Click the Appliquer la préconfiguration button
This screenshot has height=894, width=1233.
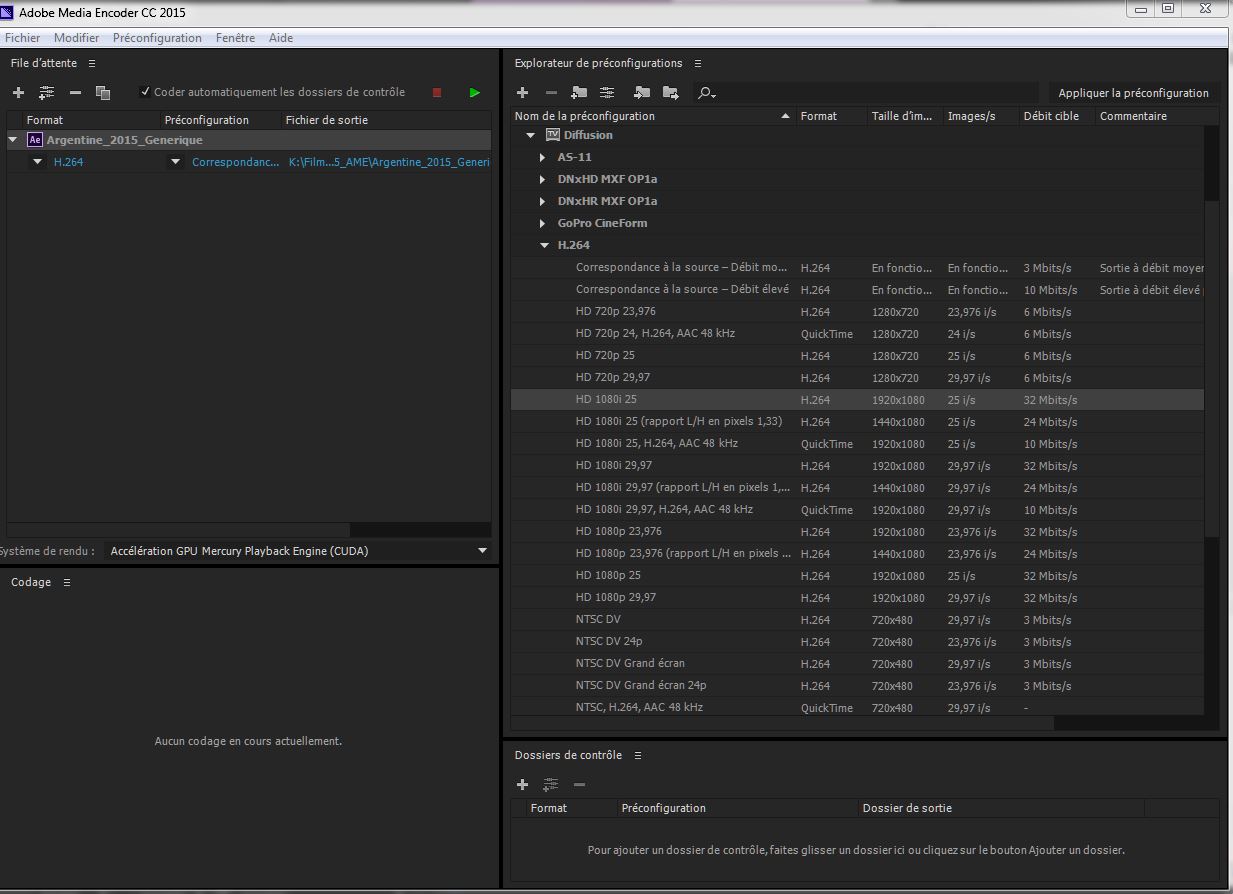point(1133,93)
